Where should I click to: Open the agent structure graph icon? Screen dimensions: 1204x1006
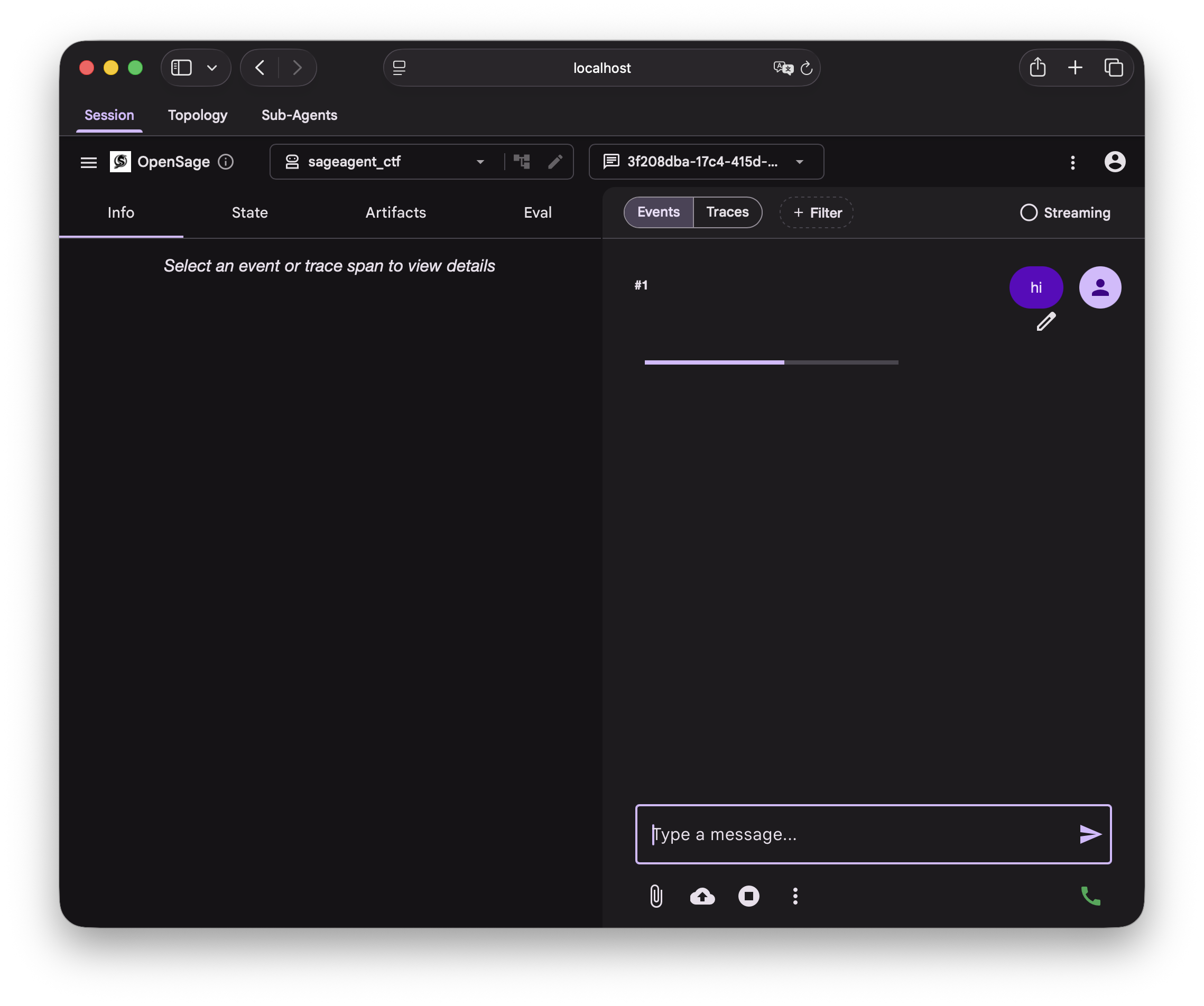522,162
